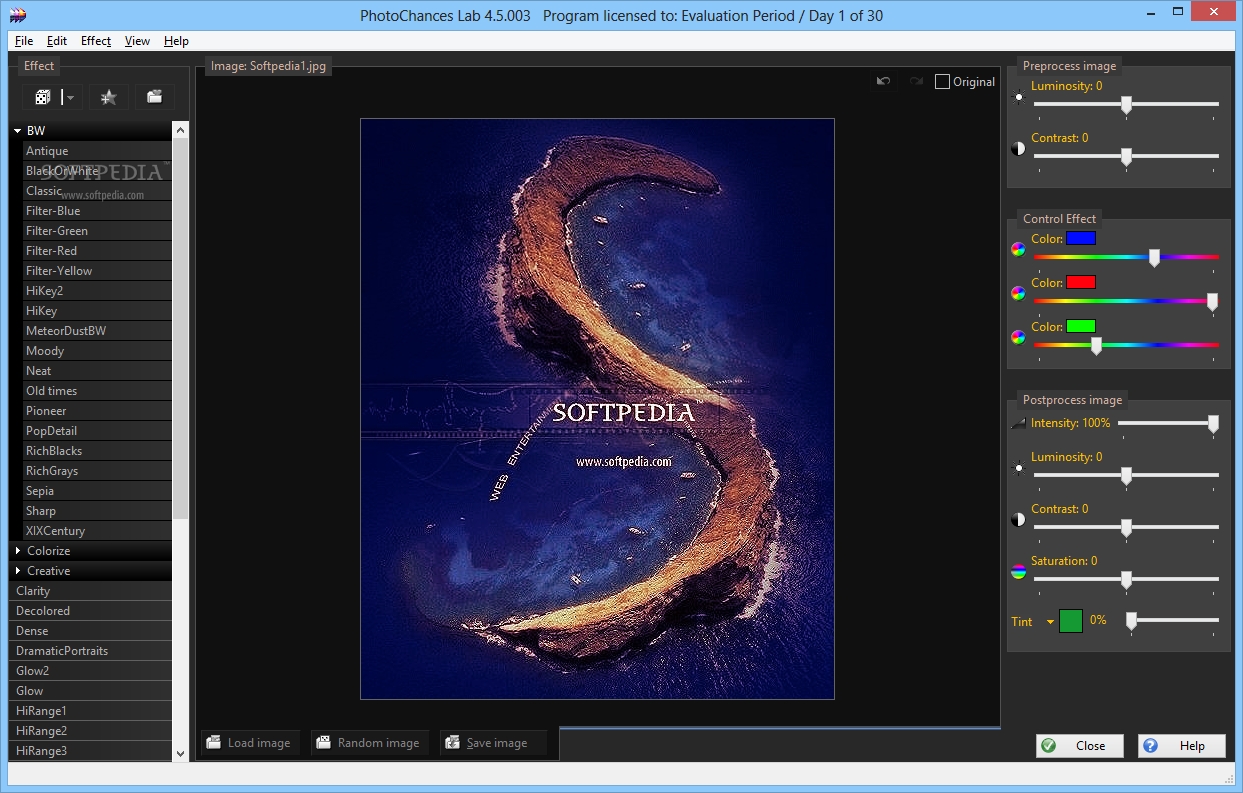Screen dimensions: 1243x793
Task: Click the Load image button
Action: (250, 743)
